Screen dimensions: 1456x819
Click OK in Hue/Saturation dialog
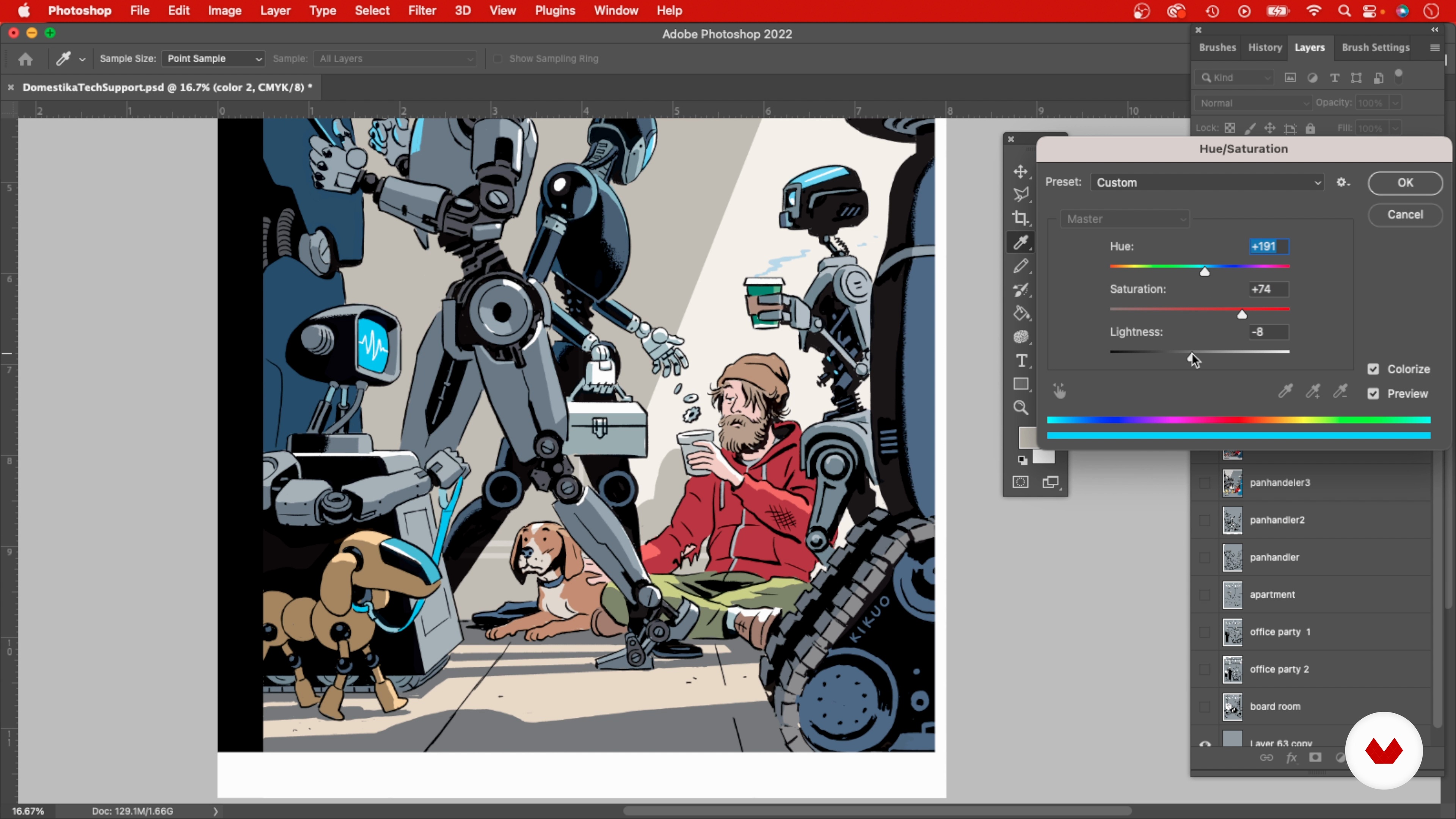(1405, 182)
